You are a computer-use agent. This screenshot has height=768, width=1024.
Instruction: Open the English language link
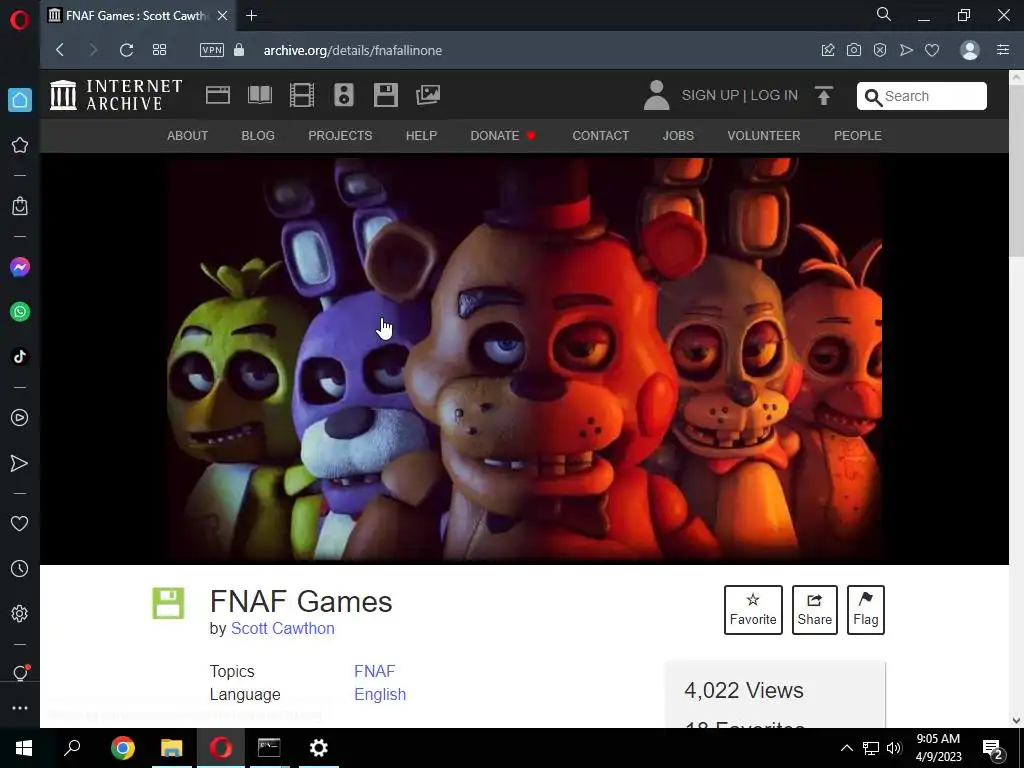pos(380,694)
